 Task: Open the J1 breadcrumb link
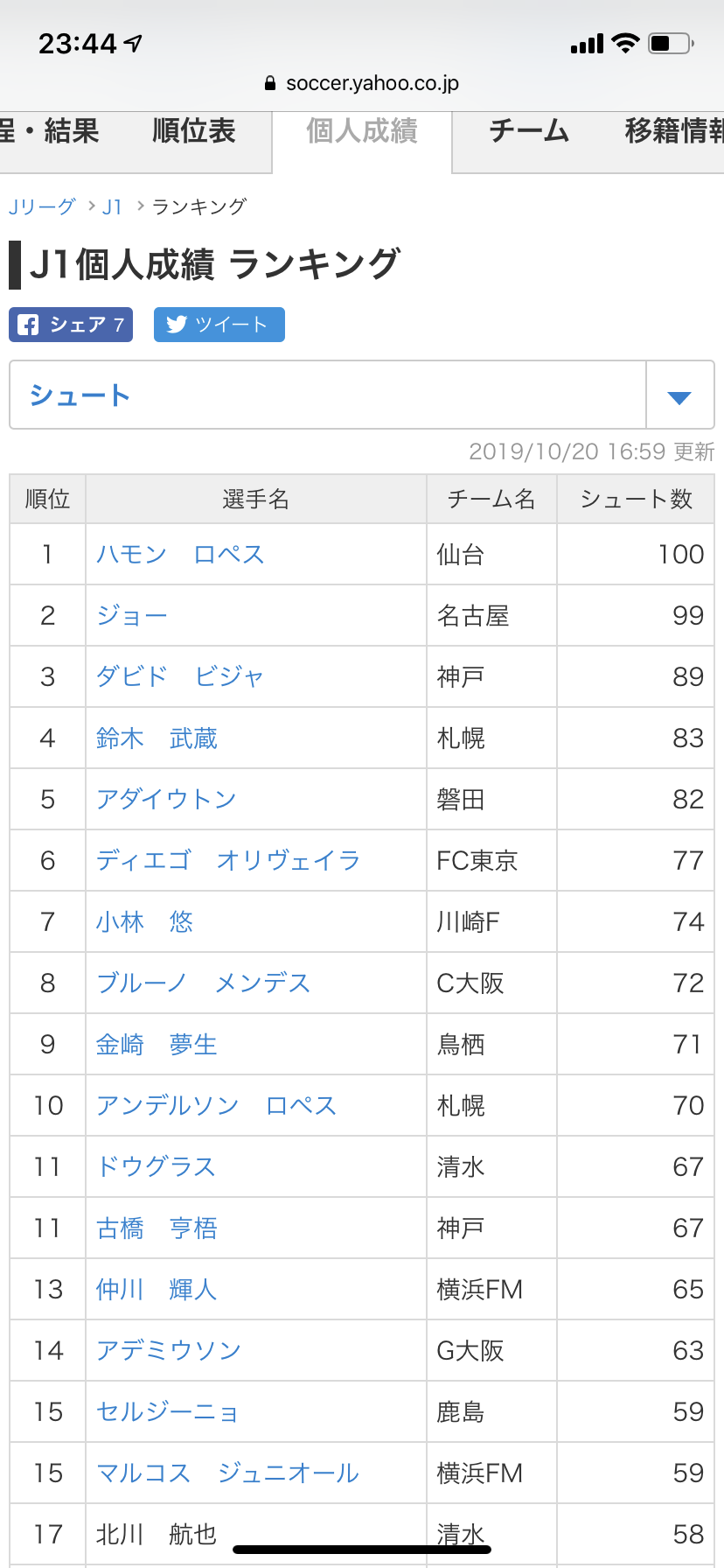(x=112, y=207)
